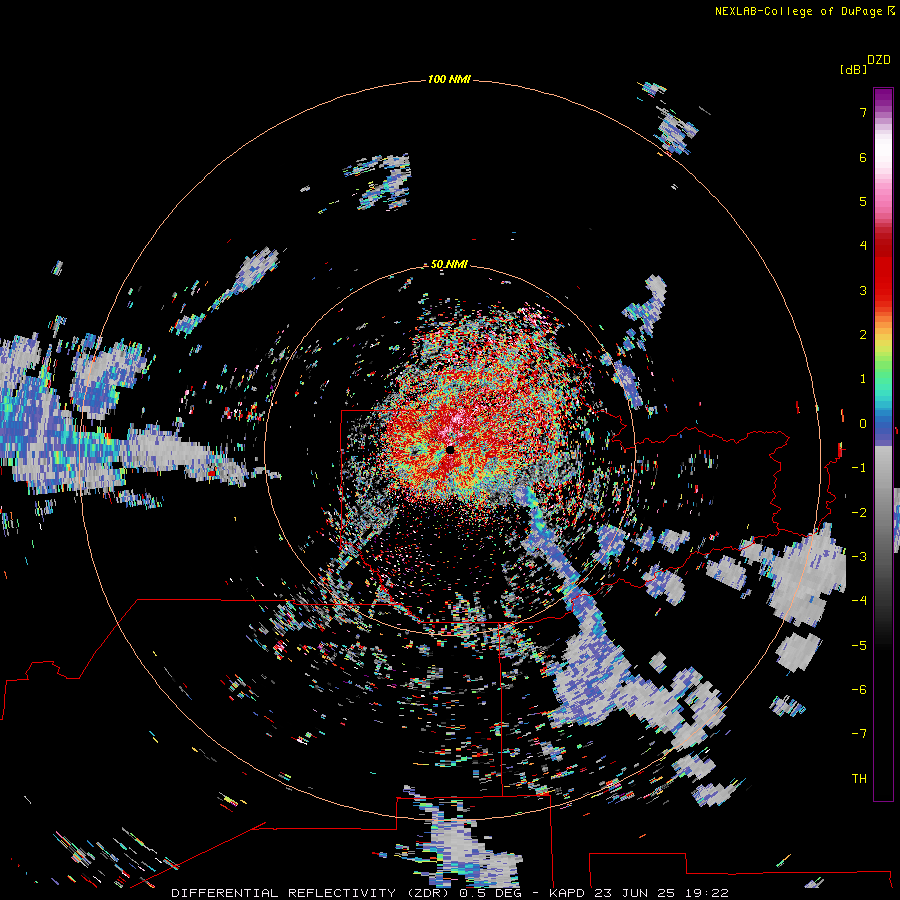
Task: Click the 6 tick label on color scale
Action: click(x=863, y=157)
